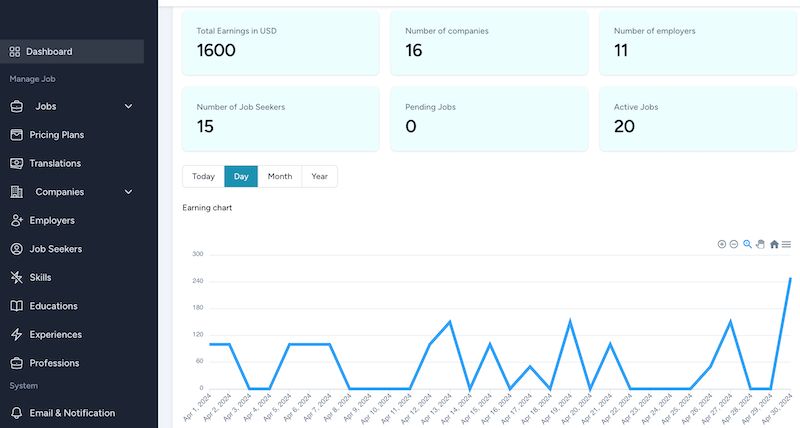Click the Active Jobs card
800x428 pixels.
pos(698,119)
